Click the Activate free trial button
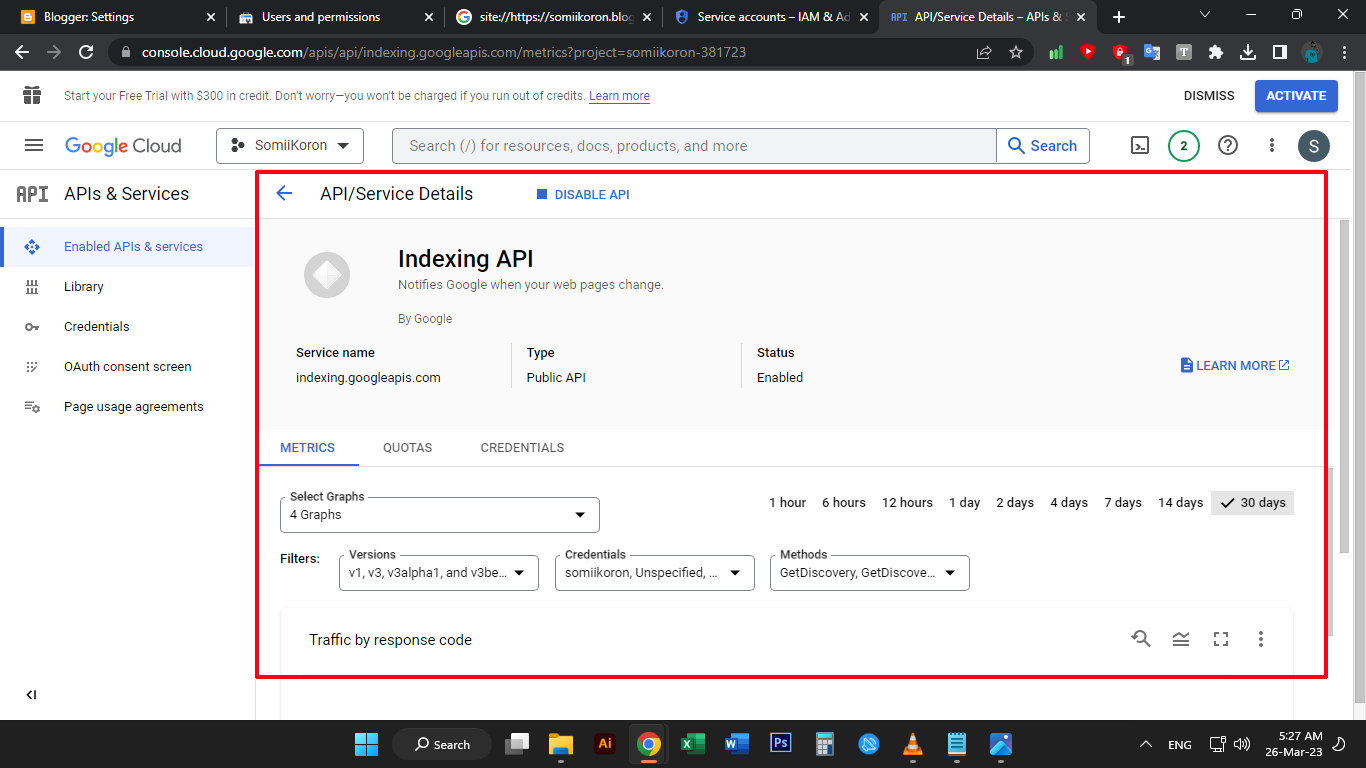Viewport: 1366px width, 768px height. click(1296, 95)
